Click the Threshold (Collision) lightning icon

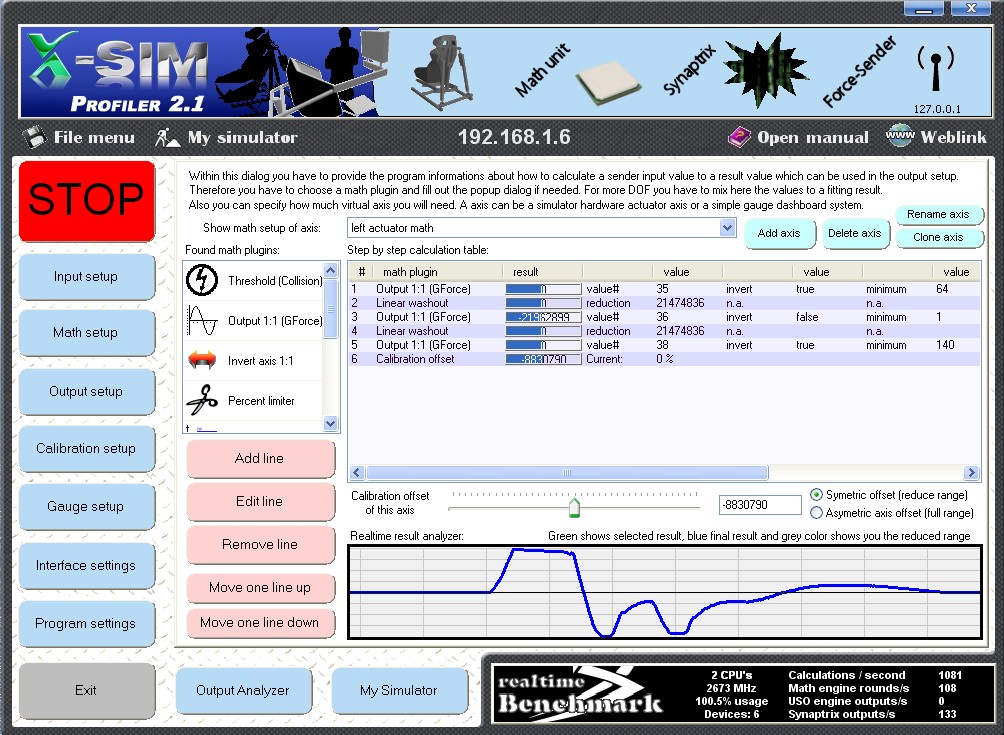click(x=202, y=280)
